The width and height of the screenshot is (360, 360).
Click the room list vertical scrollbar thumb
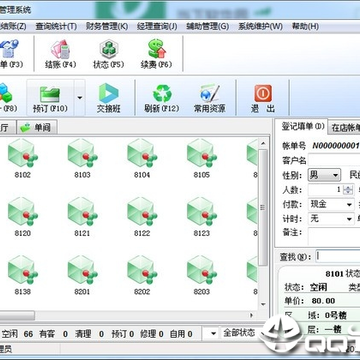(x=263, y=207)
